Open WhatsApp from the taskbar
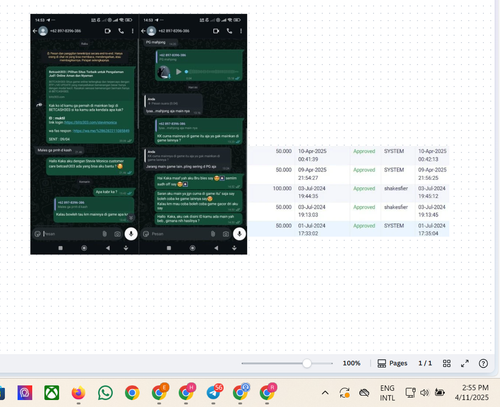Viewport: 500px width, 407px height. pyautogui.click(x=105, y=393)
